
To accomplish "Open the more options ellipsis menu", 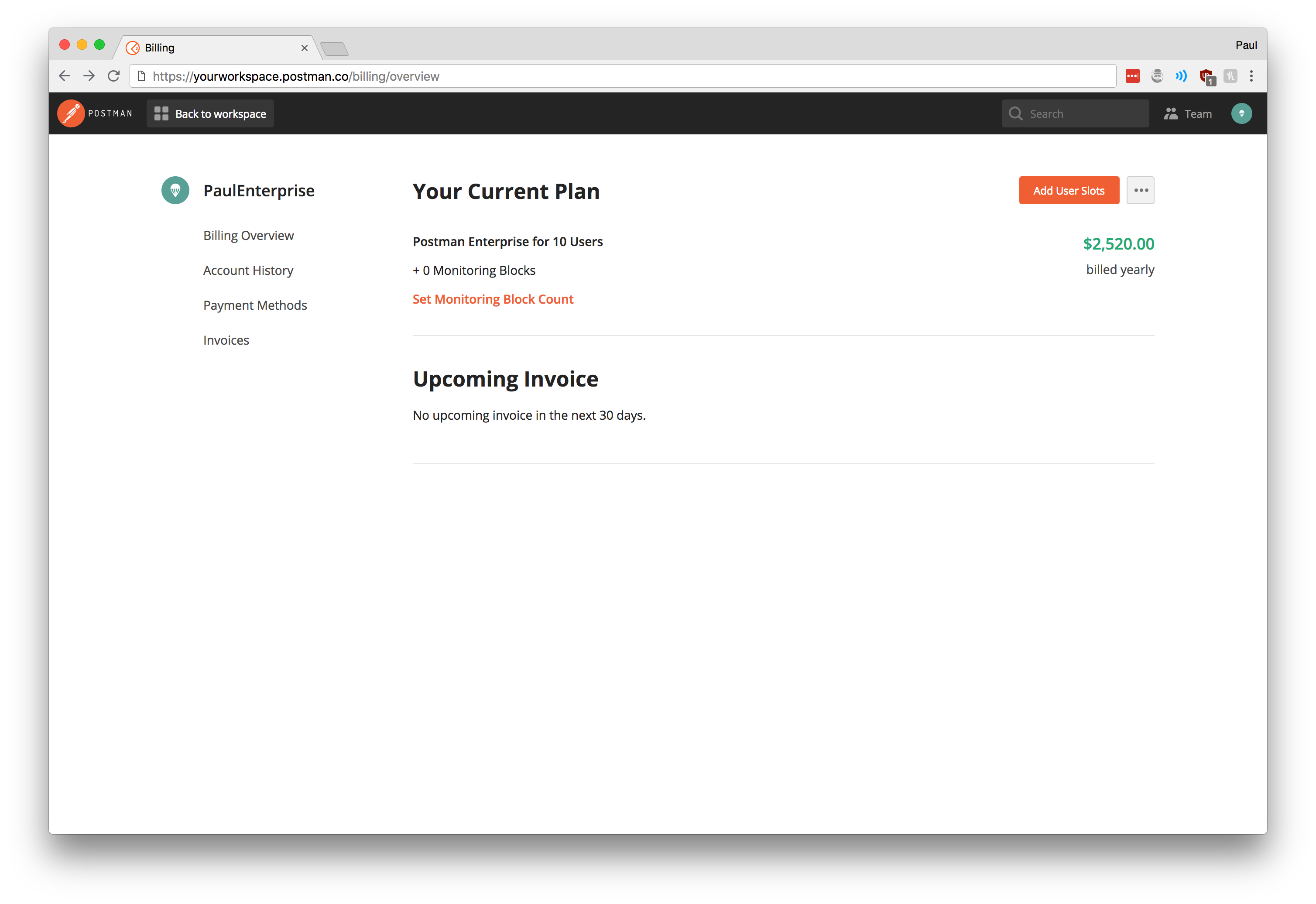I will click(x=1141, y=190).
